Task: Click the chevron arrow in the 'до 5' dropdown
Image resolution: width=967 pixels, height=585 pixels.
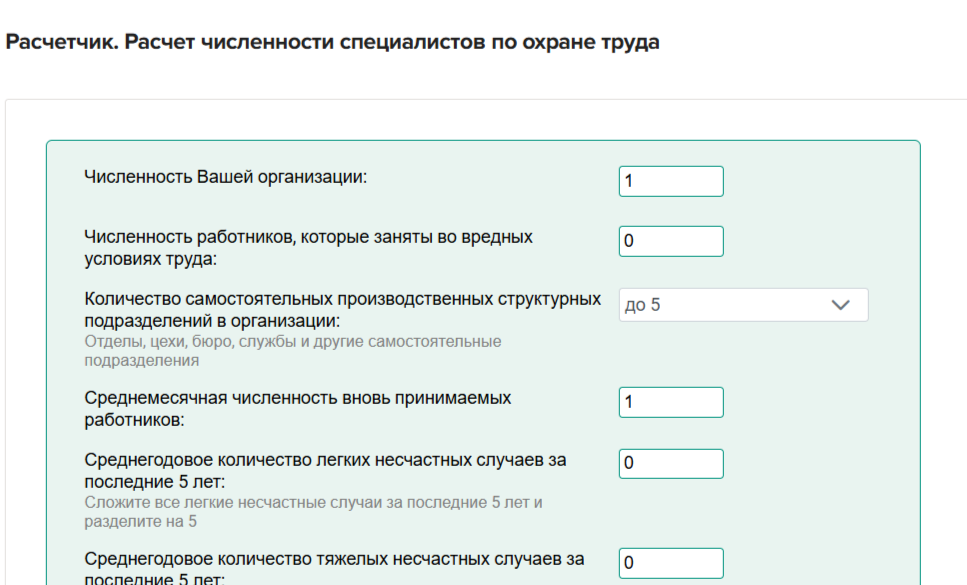Action: pos(840,305)
